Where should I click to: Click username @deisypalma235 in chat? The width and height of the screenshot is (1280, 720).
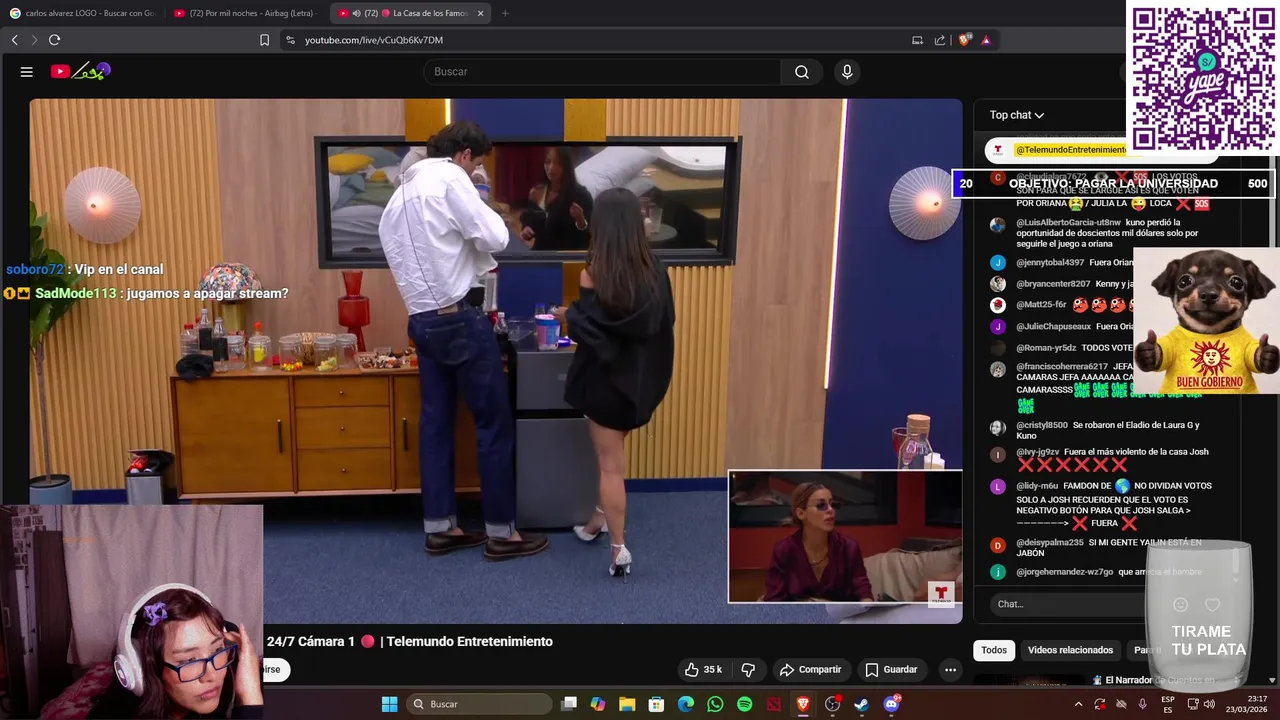[1050, 543]
